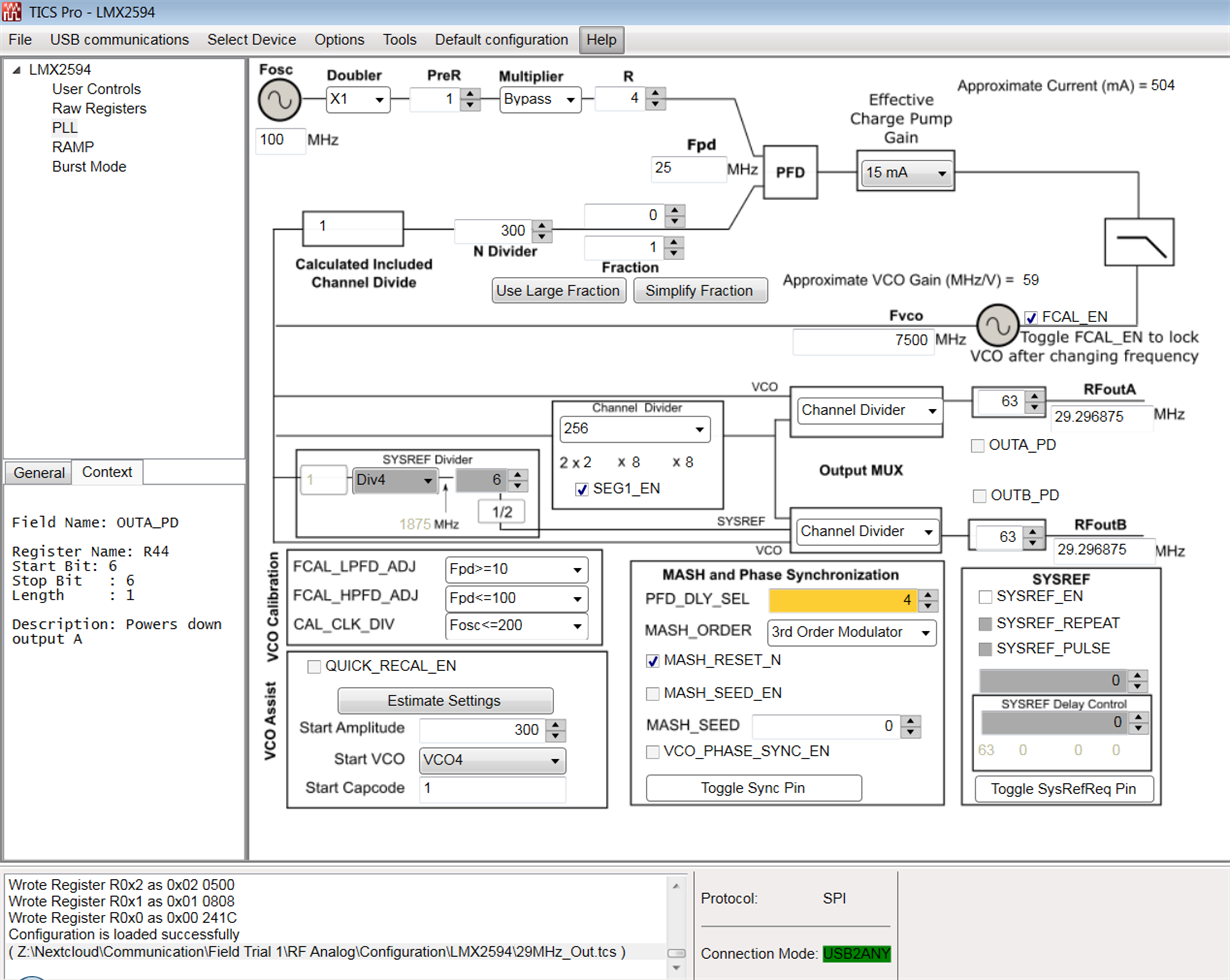Click the Start Capcode input field

492,788
